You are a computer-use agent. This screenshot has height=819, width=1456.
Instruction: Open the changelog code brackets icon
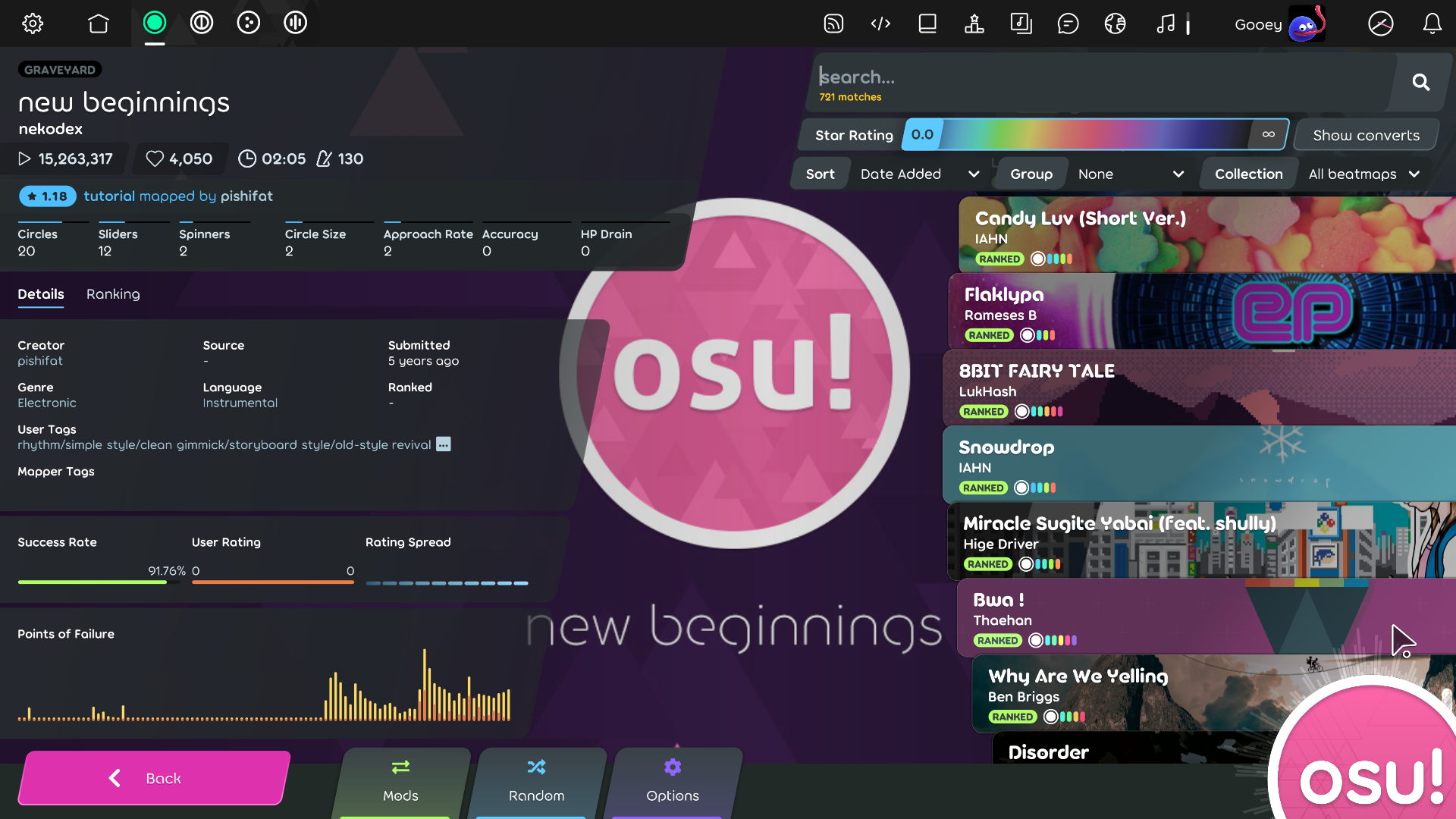(x=880, y=24)
